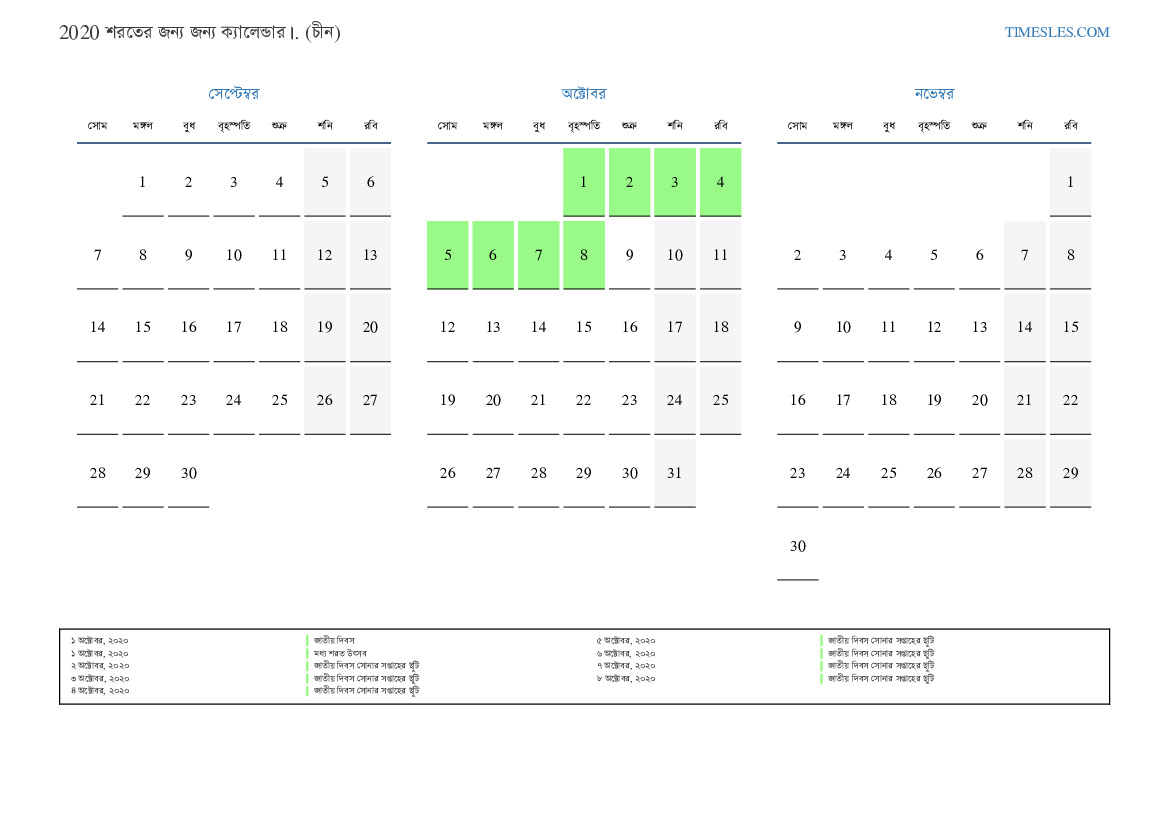This screenshot has height=827, width=1169.
Task: Click শনি weekday header under October
Action: [675, 125]
